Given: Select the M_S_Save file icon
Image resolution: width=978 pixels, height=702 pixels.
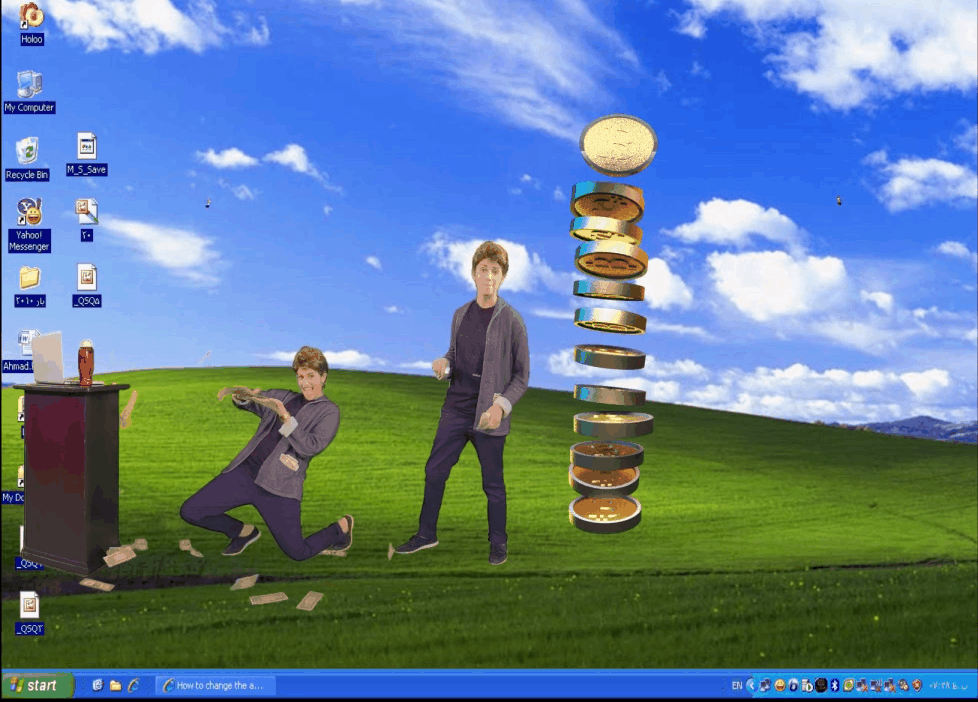Looking at the screenshot, I should (87, 147).
